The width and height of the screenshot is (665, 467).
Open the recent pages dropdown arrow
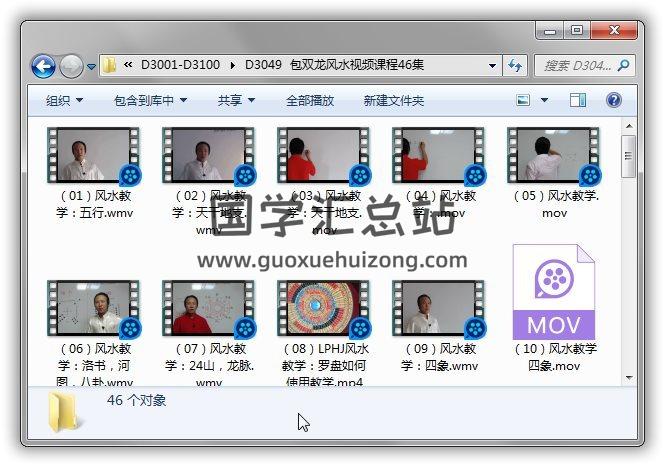click(x=91, y=67)
